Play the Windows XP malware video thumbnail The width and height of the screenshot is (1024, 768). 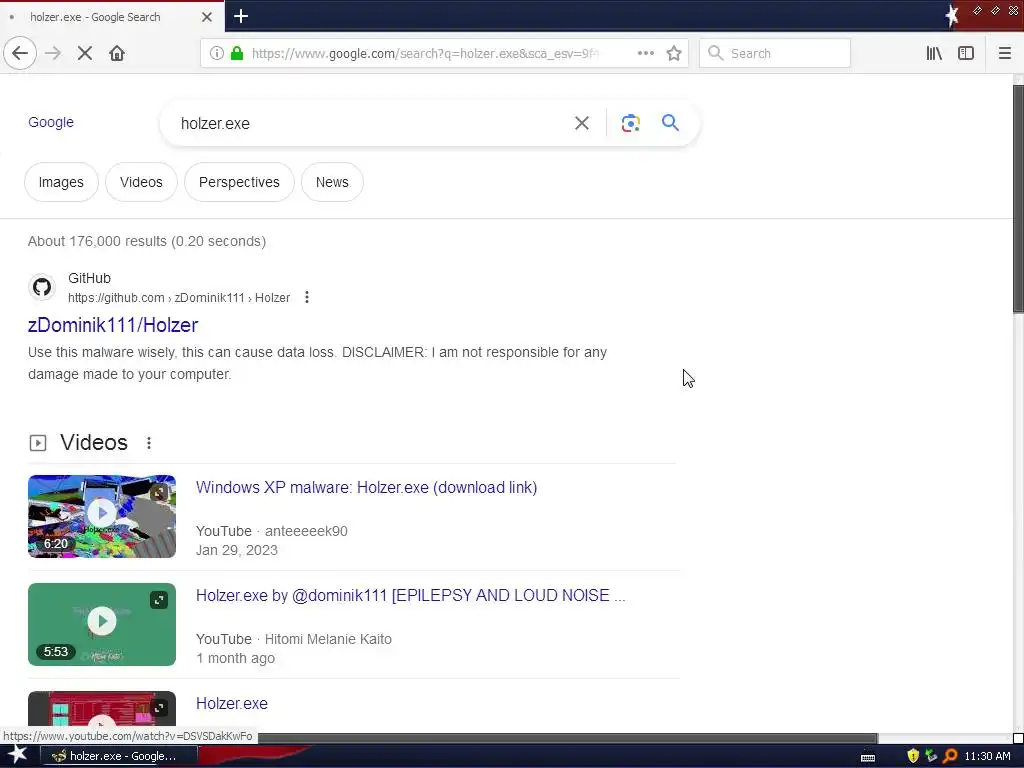(x=102, y=516)
